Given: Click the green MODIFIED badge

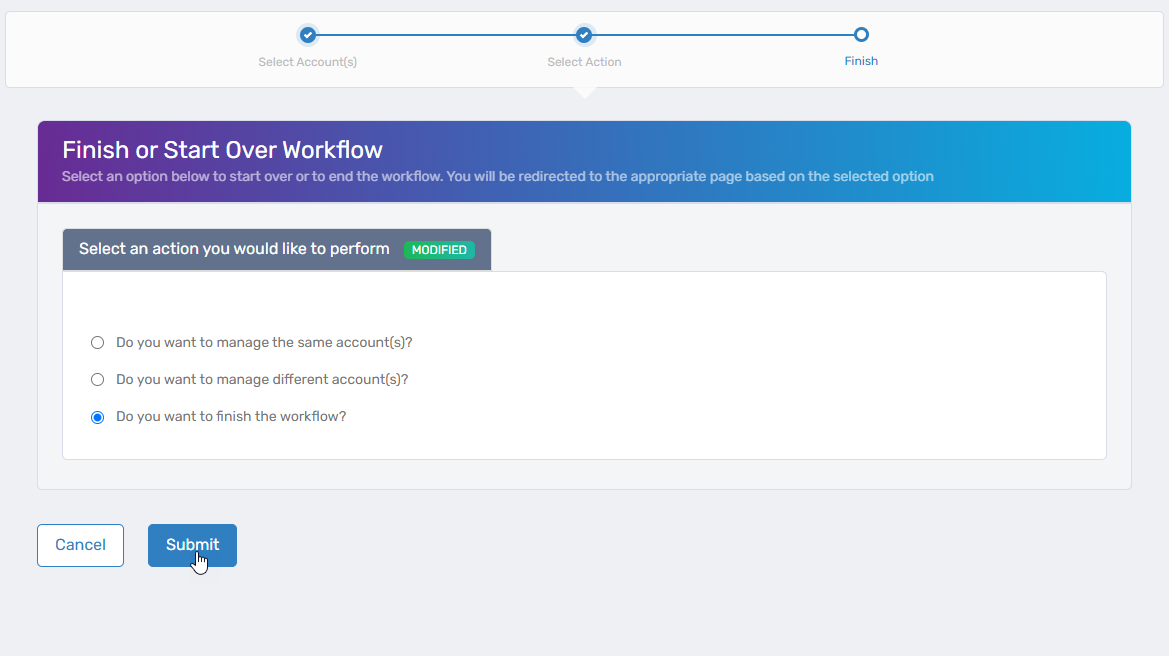Looking at the screenshot, I should click(x=439, y=250).
